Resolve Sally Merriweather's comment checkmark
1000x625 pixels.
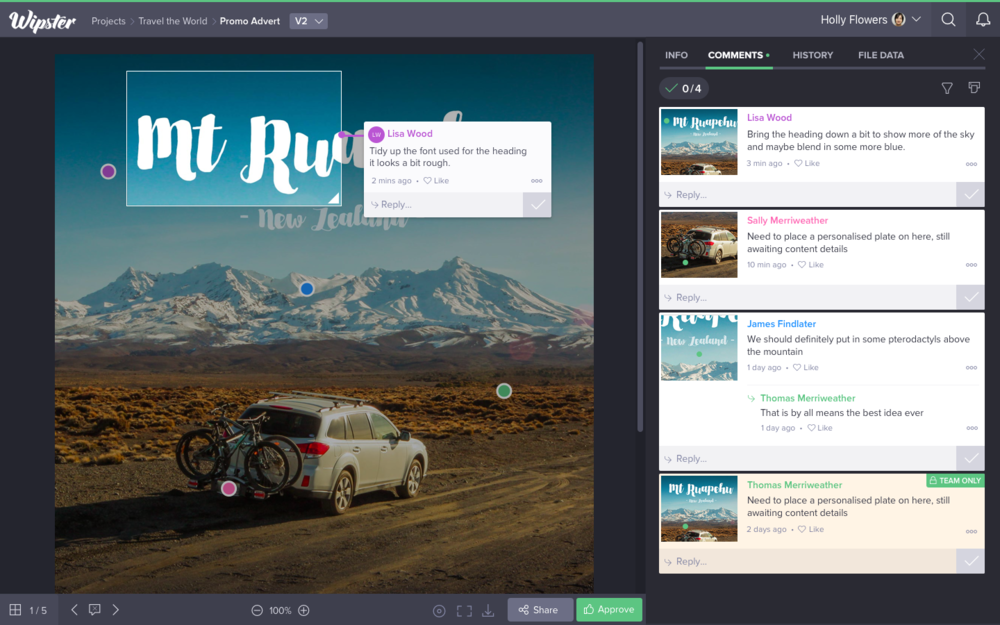tap(970, 297)
